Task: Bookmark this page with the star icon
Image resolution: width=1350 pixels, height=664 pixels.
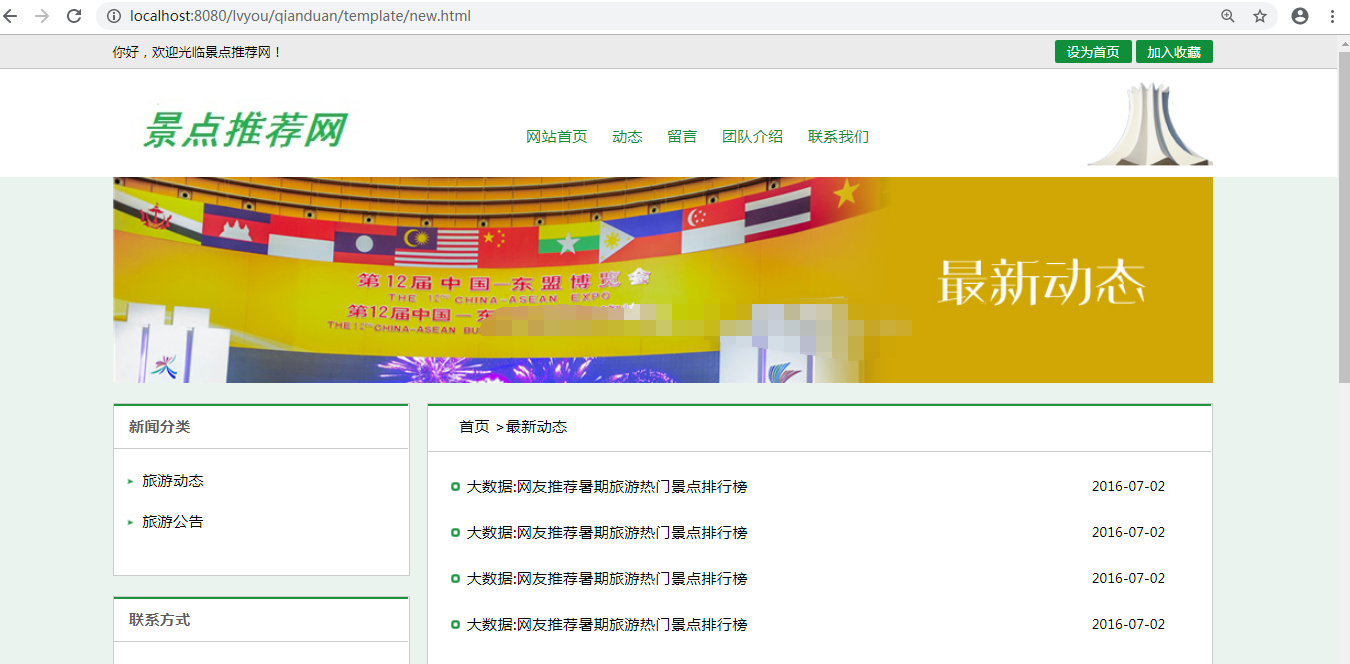Action: 1260,16
